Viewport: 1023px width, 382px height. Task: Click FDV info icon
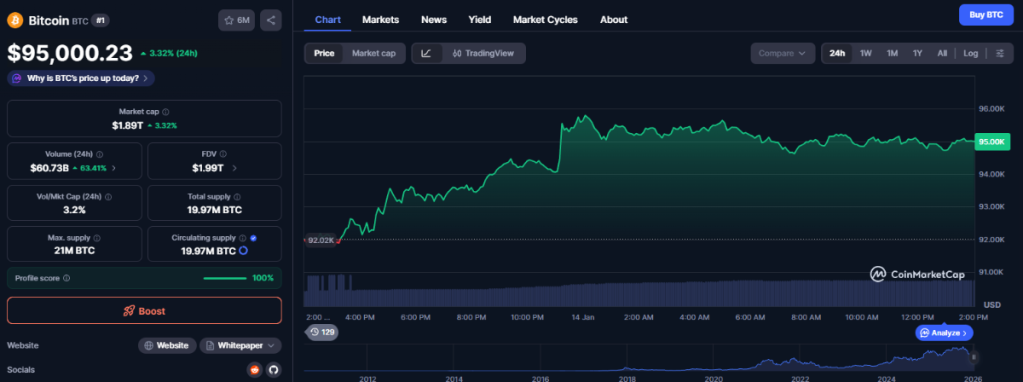[223, 154]
